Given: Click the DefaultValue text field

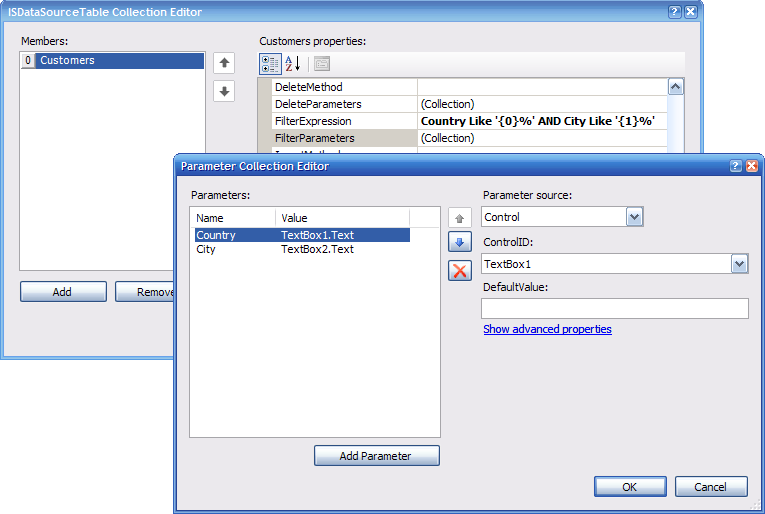Looking at the screenshot, I should pyautogui.click(x=615, y=308).
